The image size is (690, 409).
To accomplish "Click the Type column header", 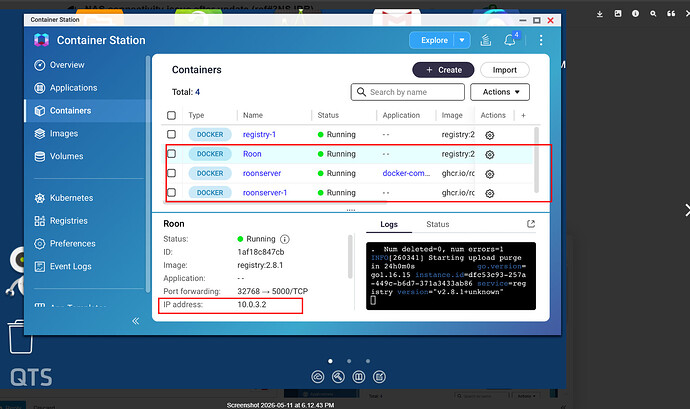I will click(196, 115).
